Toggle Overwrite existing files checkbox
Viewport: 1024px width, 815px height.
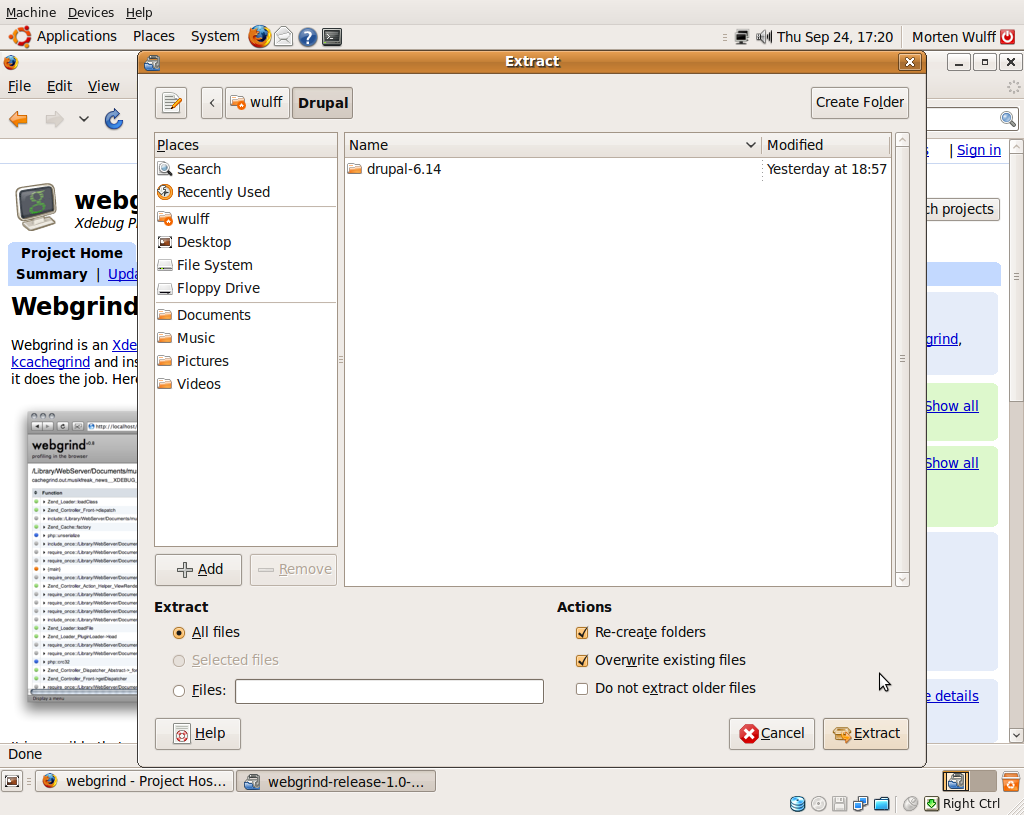[582, 661]
